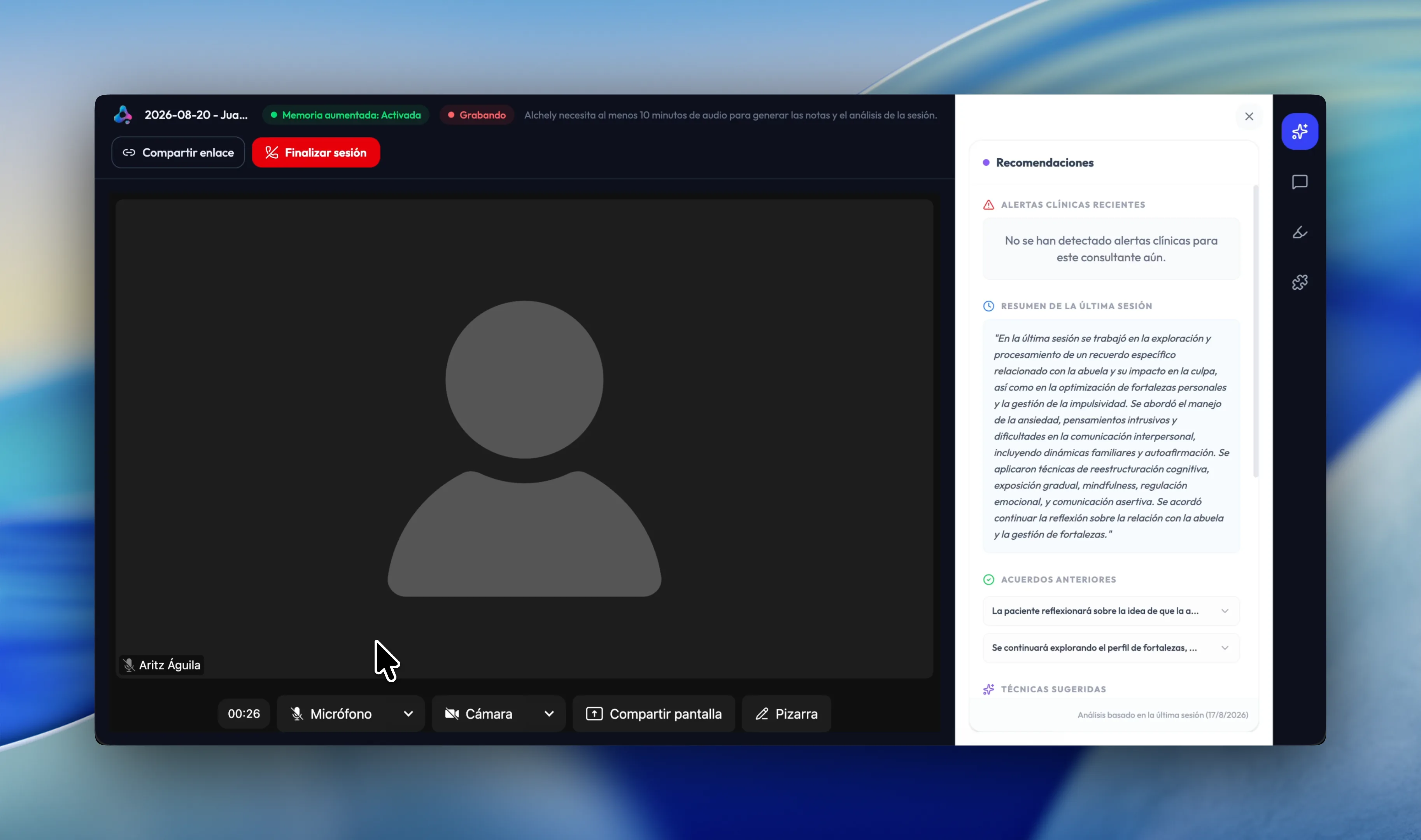This screenshot has width=1421, height=840.
Task: Open the Cámara device dropdown arrow
Action: click(549, 714)
